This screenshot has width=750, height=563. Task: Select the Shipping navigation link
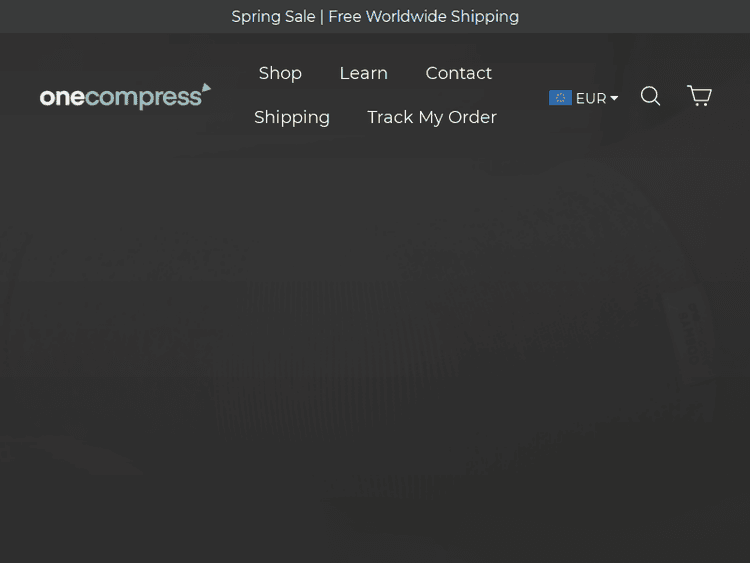click(292, 117)
